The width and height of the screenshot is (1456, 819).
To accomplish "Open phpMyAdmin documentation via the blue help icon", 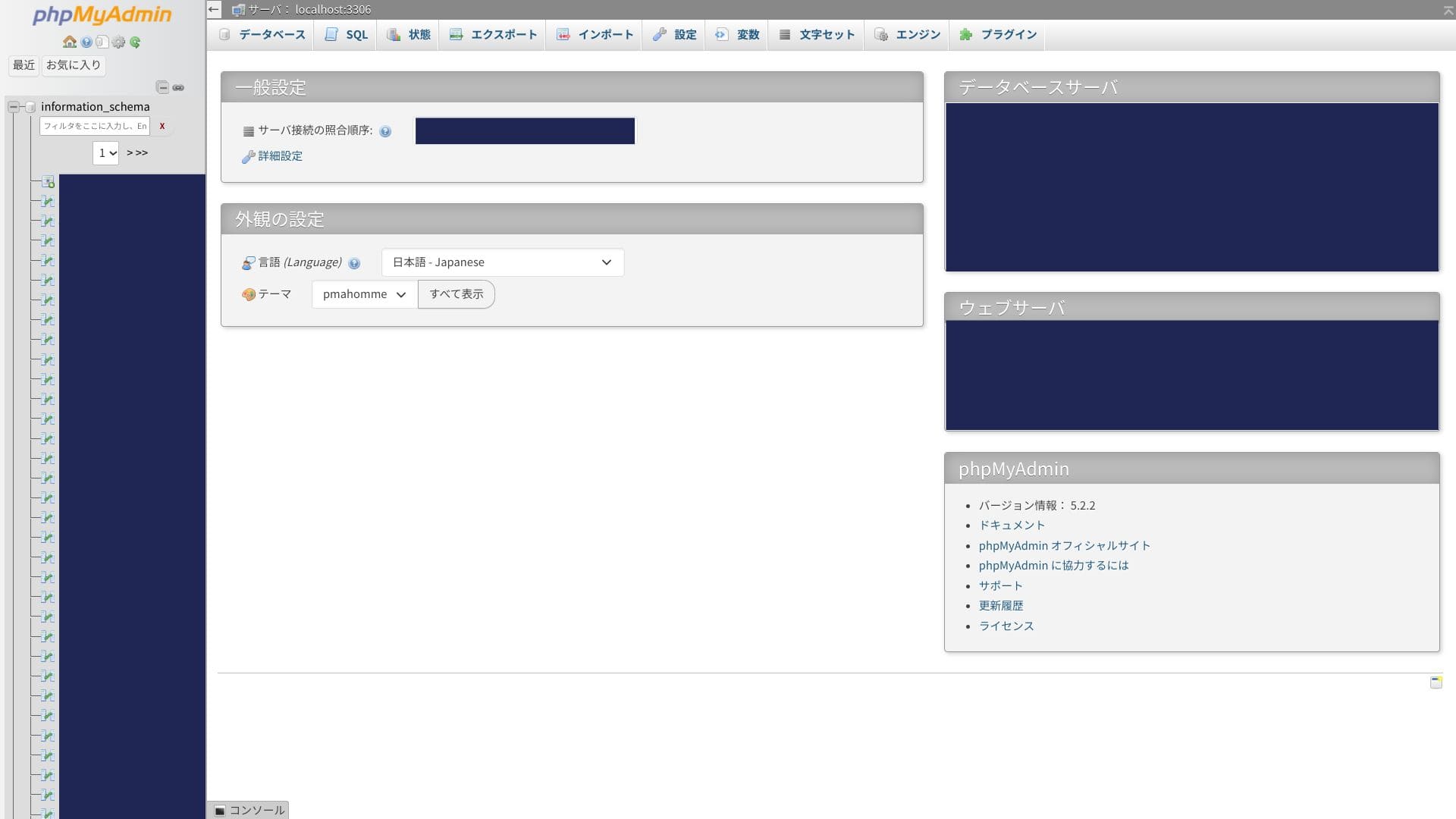I will (86, 42).
